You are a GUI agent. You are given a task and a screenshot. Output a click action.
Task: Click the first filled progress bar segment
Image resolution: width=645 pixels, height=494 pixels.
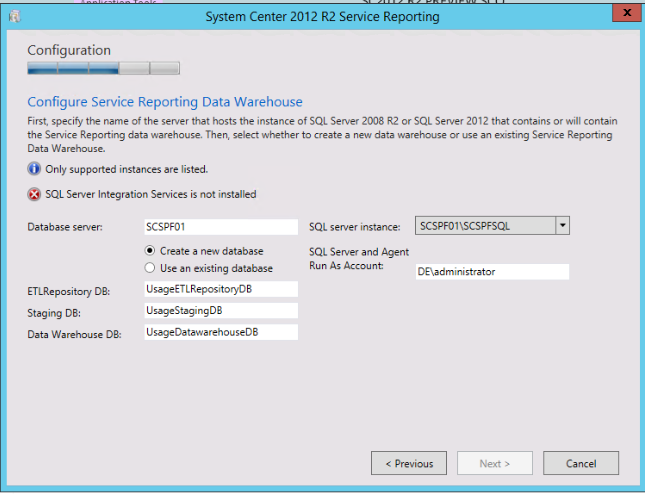tap(42, 69)
